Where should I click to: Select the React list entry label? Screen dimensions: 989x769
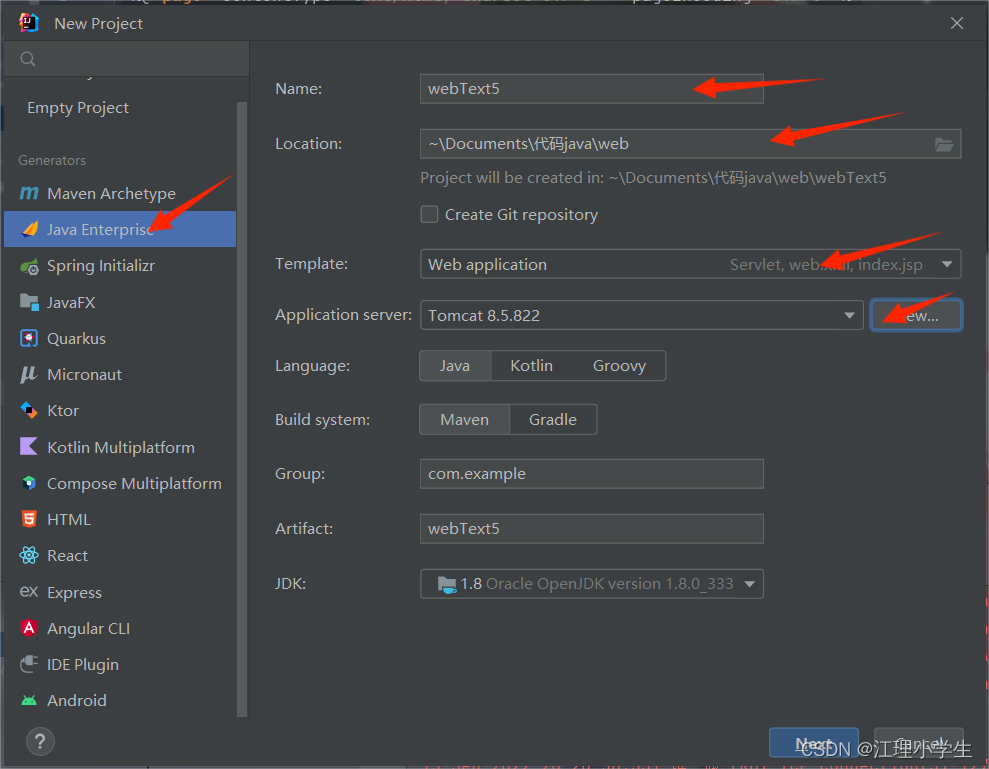click(x=67, y=556)
